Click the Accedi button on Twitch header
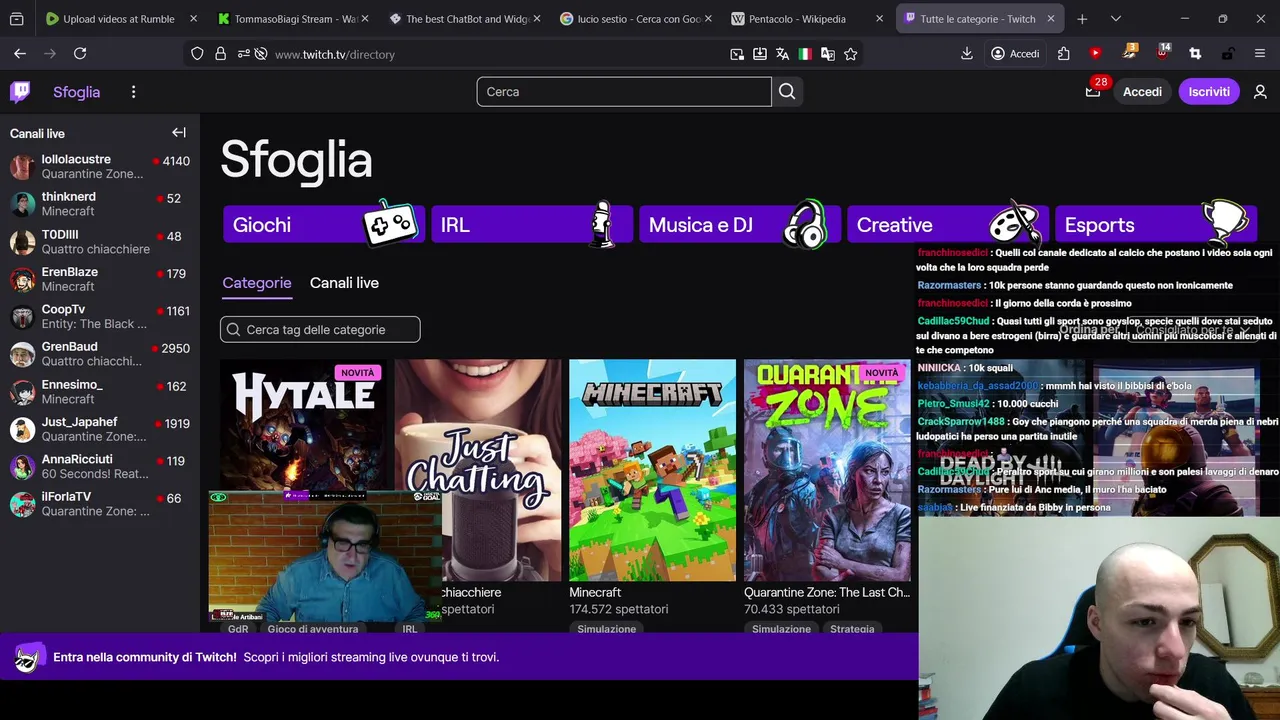Screen dimensions: 1280x720 pyautogui.click(x=1142, y=92)
